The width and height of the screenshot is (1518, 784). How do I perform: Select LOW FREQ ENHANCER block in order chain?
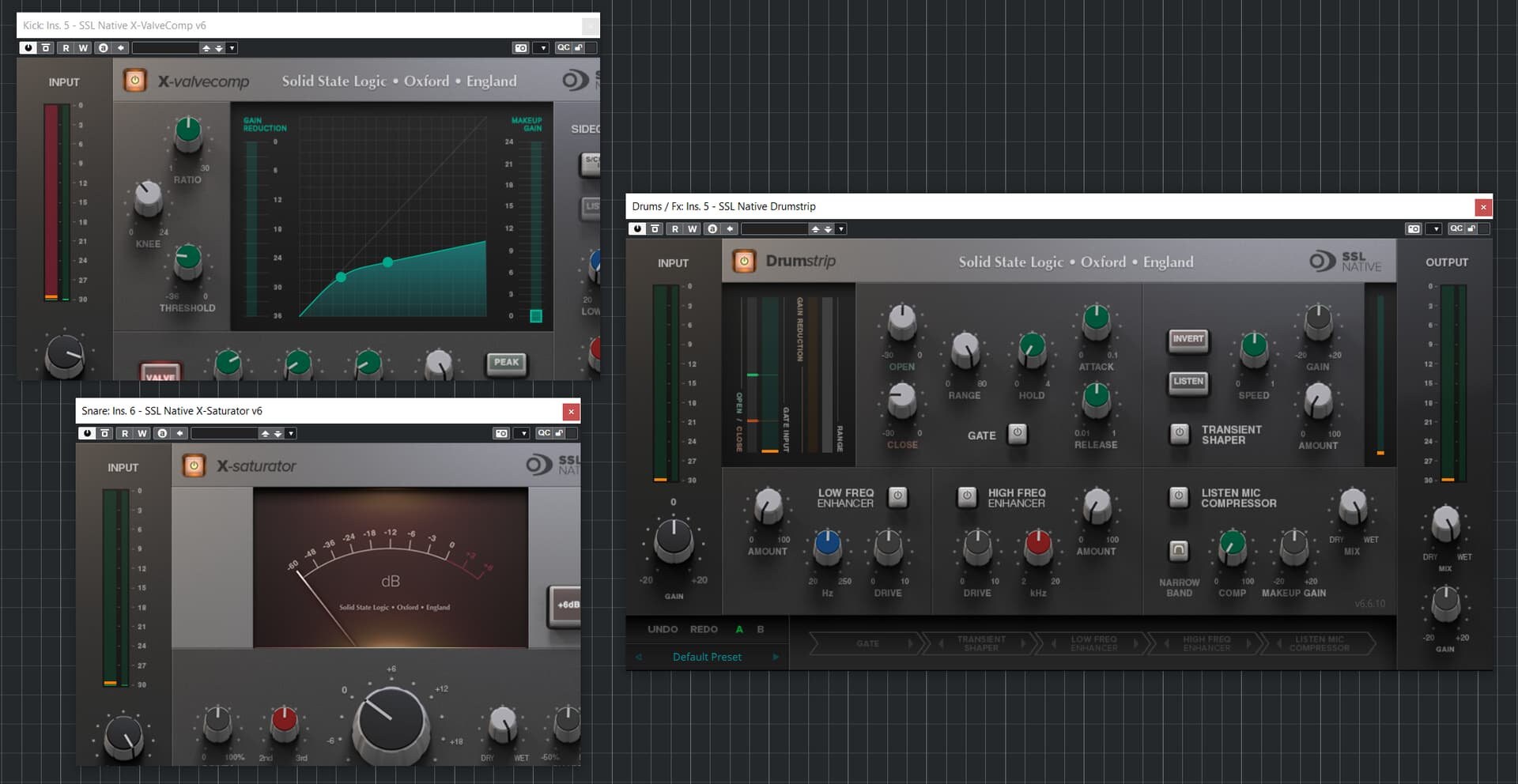[1093, 643]
